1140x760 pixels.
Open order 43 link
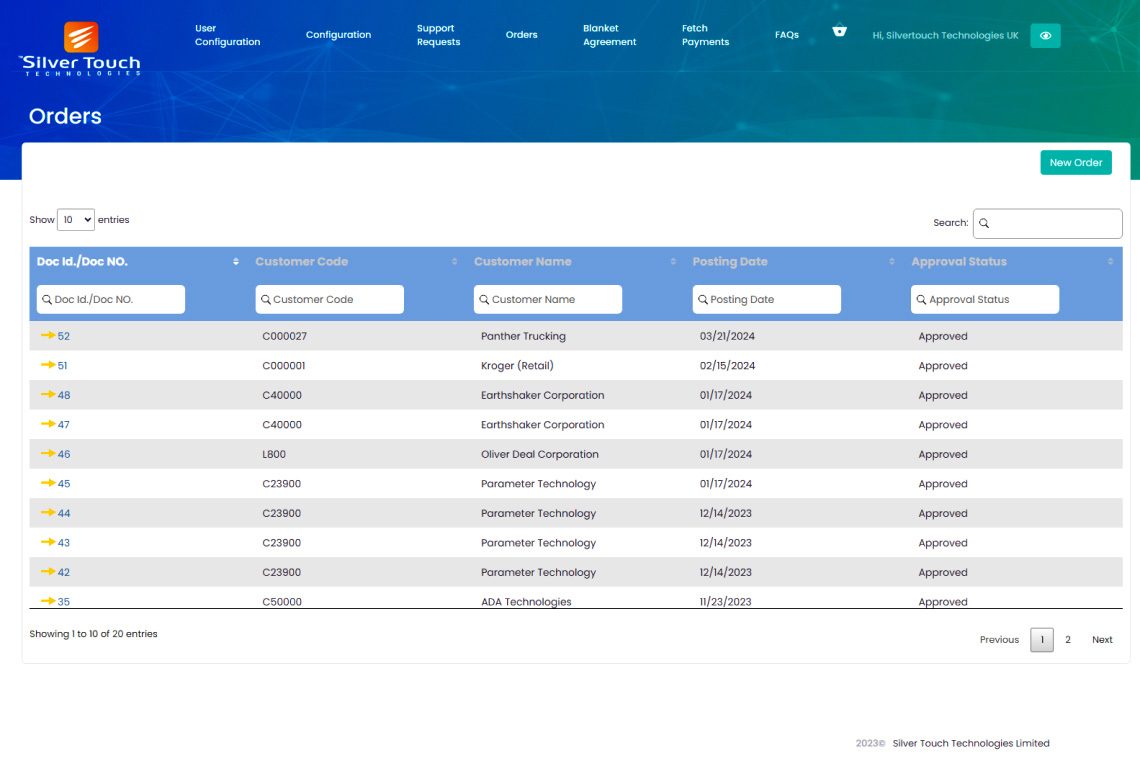pyautogui.click(x=64, y=543)
